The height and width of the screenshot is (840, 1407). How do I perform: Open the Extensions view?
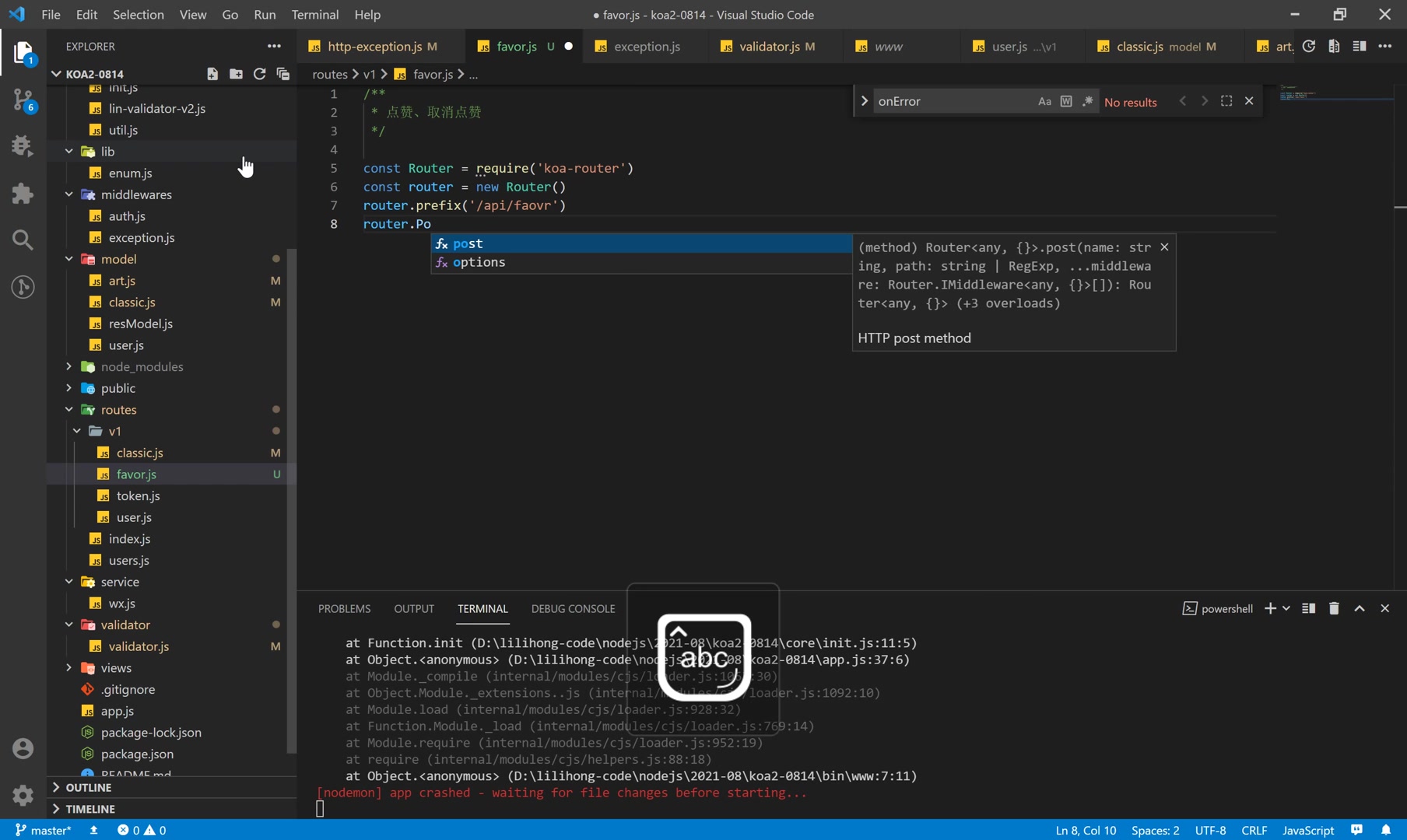click(23, 193)
